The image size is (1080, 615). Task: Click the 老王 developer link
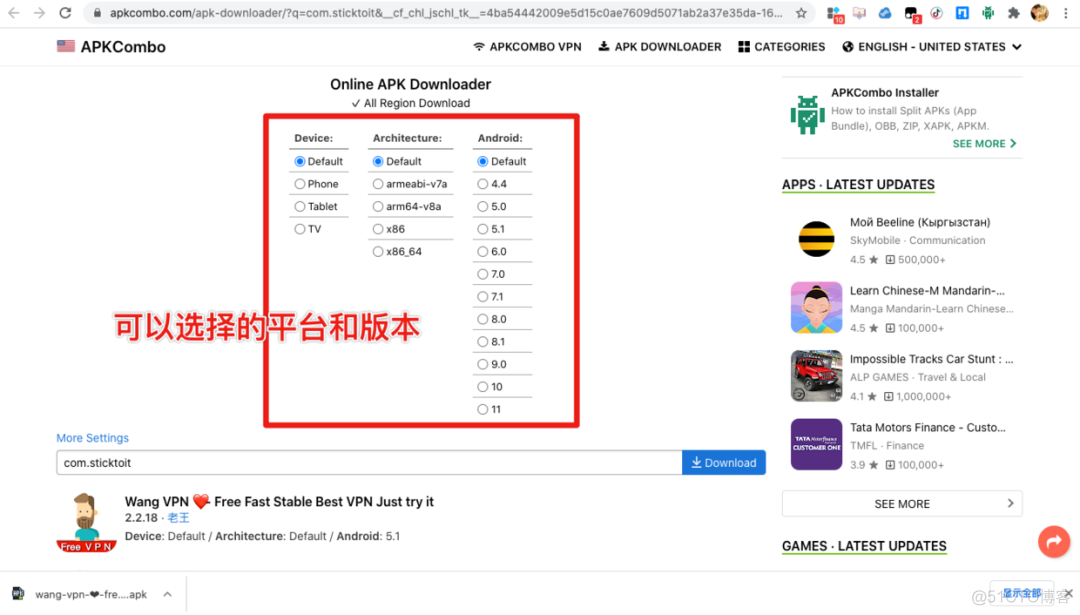coord(178,518)
